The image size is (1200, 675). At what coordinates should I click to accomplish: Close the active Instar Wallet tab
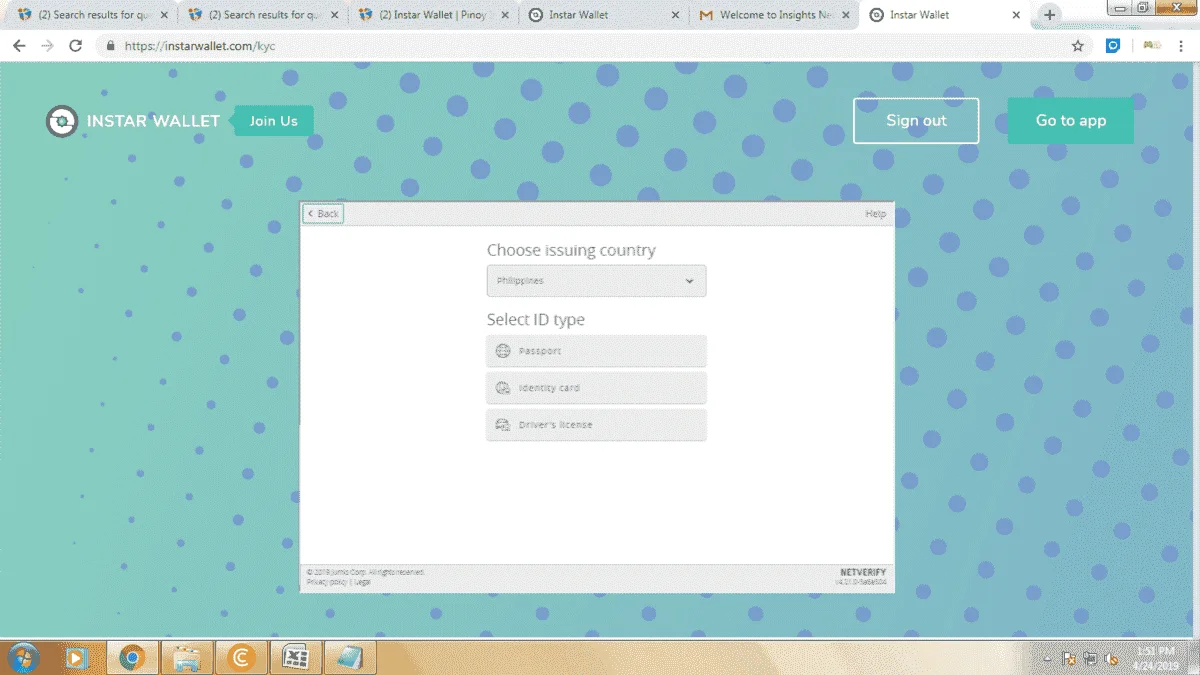pyautogui.click(x=1017, y=15)
